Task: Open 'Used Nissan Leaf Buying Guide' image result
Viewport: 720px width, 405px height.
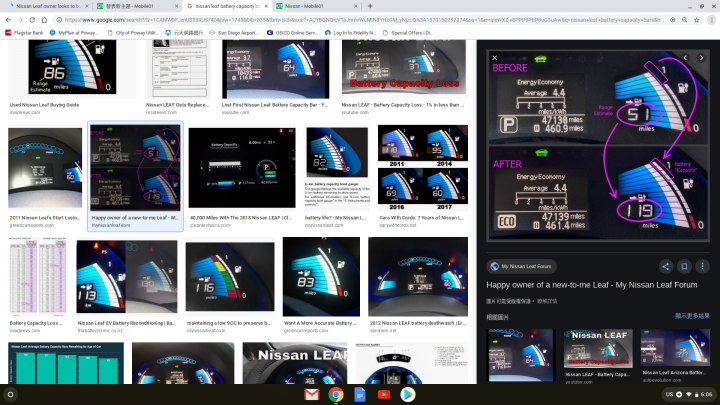Action: coord(72,67)
